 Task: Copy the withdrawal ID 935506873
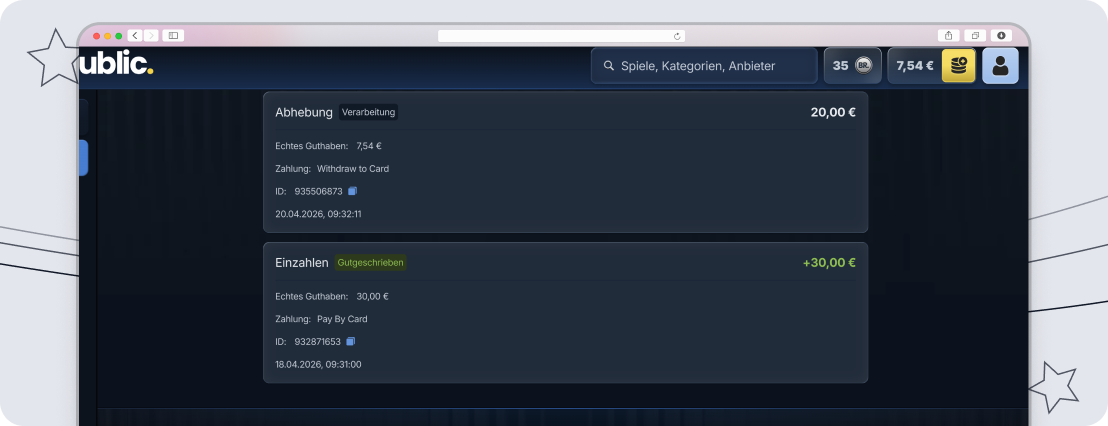tap(352, 191)
